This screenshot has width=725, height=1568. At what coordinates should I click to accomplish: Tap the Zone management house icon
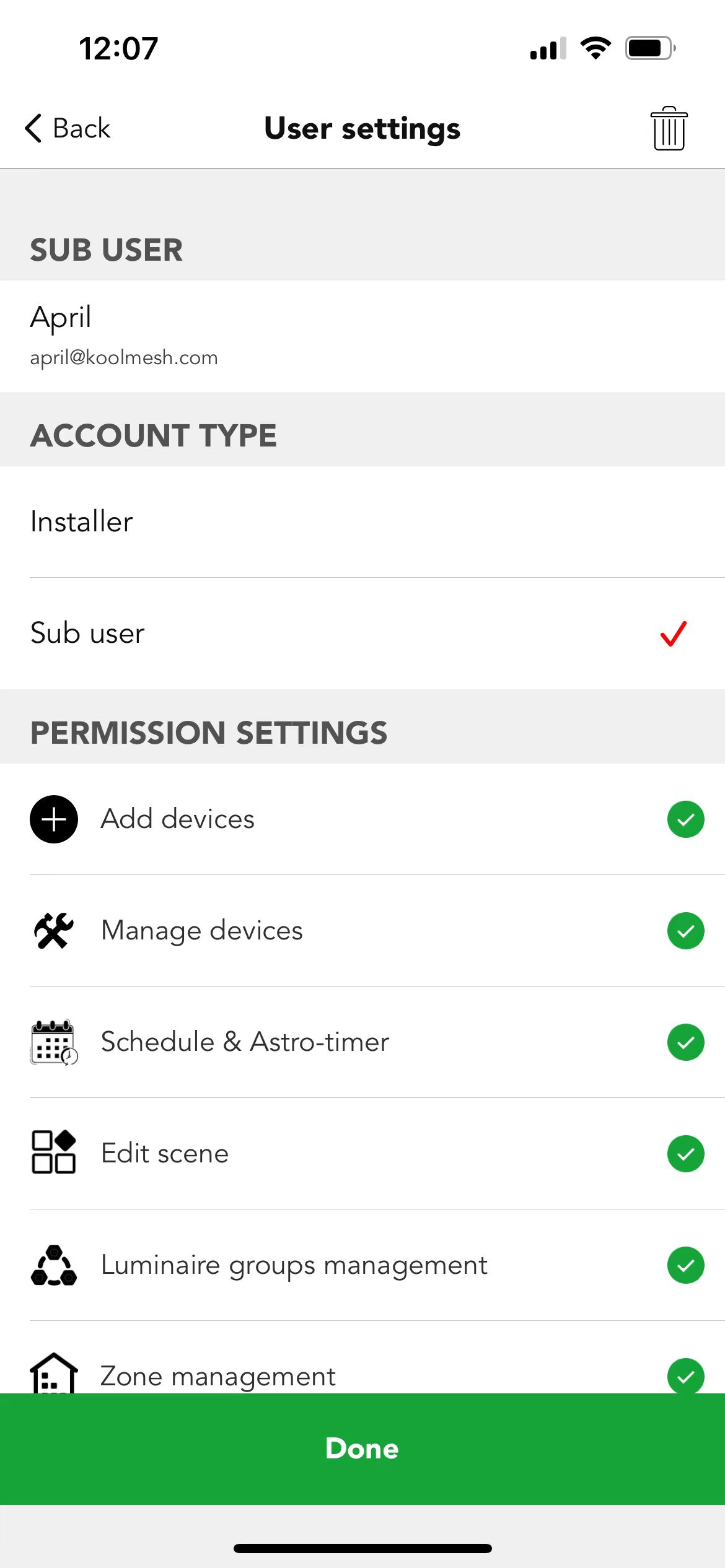[x=54, y=1374]
